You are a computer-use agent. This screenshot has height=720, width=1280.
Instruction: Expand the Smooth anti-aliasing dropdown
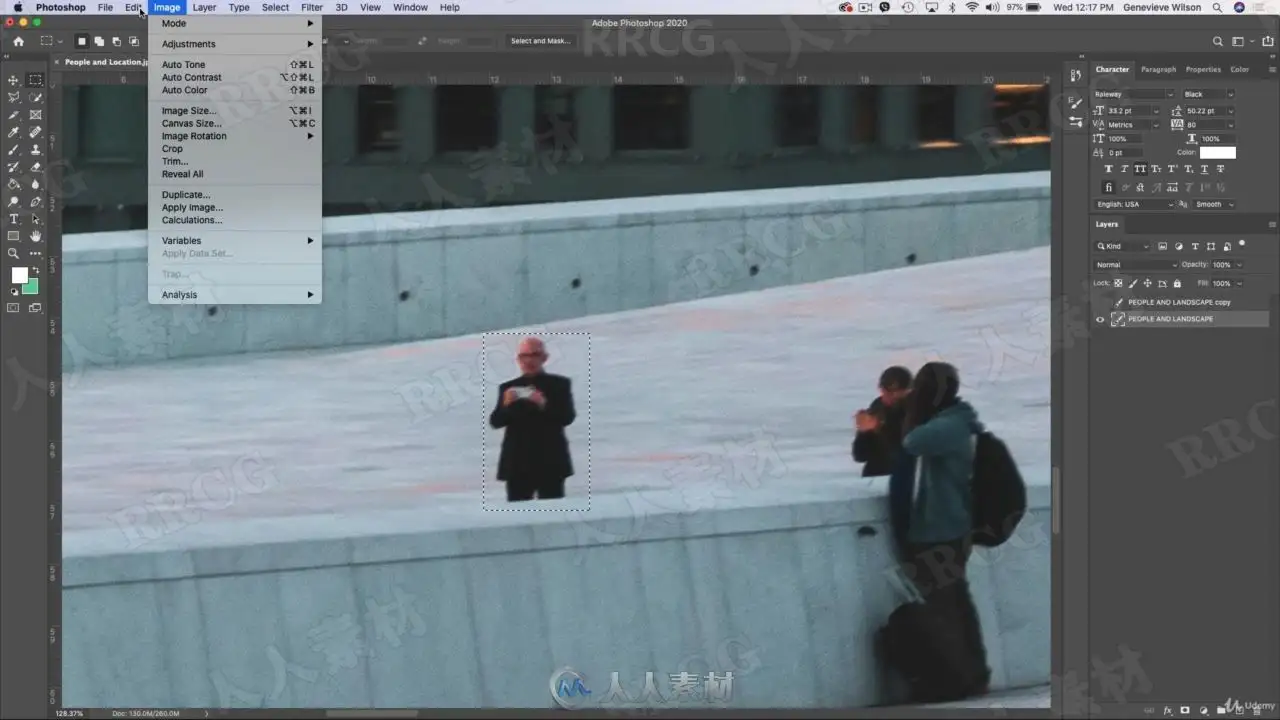[x=1214, y=204]
